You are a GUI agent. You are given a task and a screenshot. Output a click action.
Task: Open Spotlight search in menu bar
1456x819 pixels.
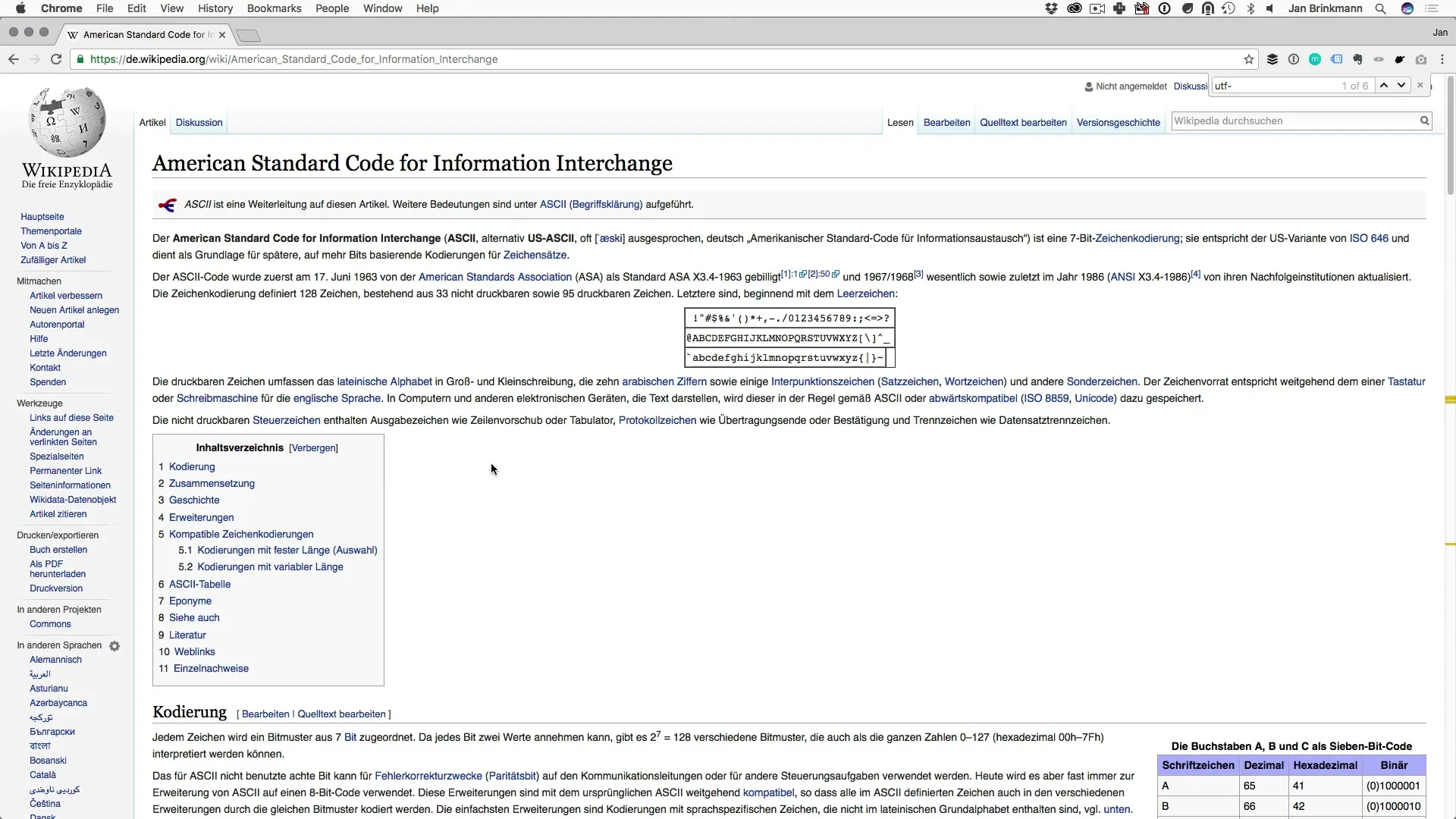[1381, 8]
